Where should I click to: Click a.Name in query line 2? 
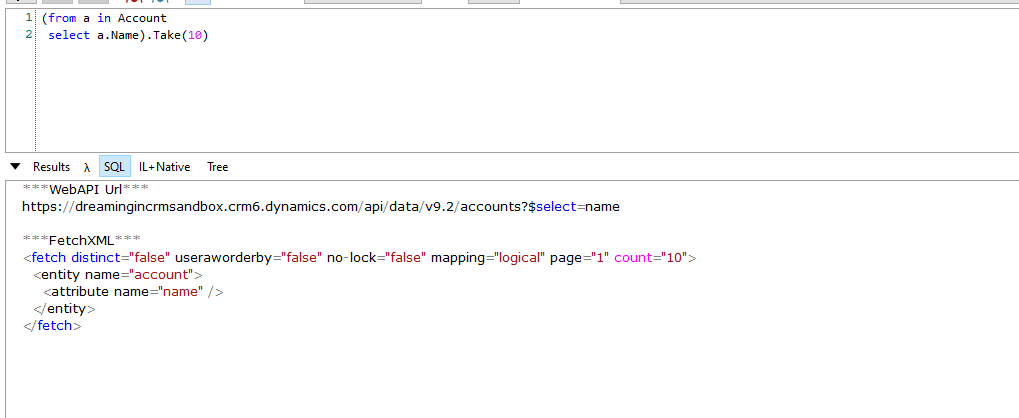click(118, 36)
